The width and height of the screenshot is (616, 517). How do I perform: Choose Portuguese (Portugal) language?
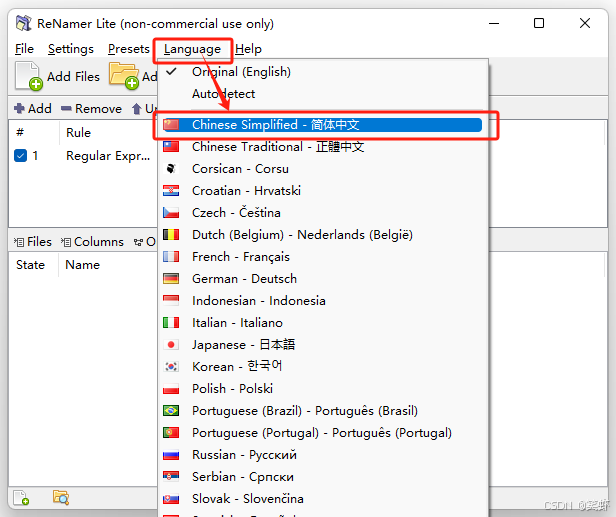tap(323, 433)
